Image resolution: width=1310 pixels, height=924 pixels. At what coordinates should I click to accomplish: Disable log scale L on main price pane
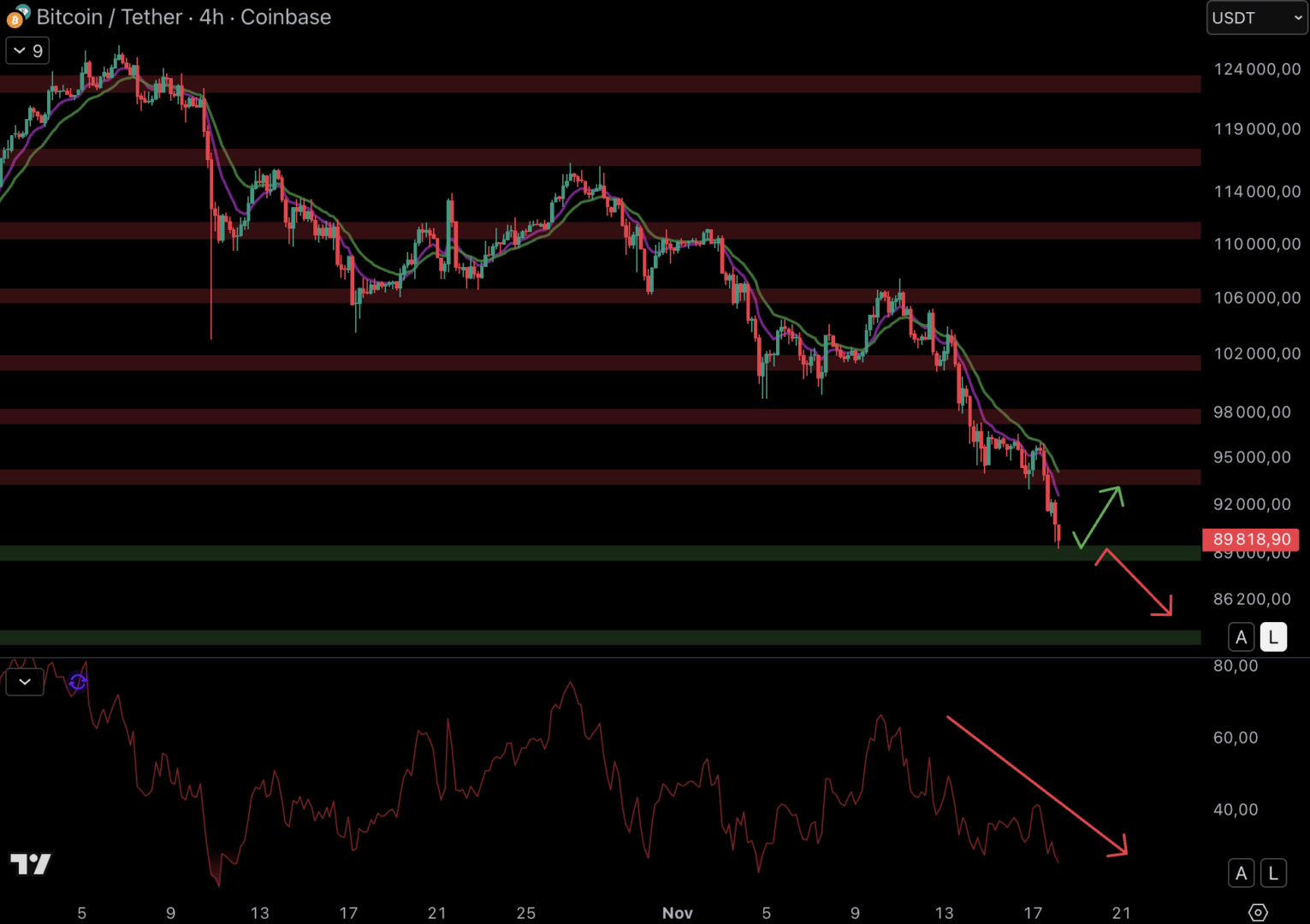coord(1273,637)
